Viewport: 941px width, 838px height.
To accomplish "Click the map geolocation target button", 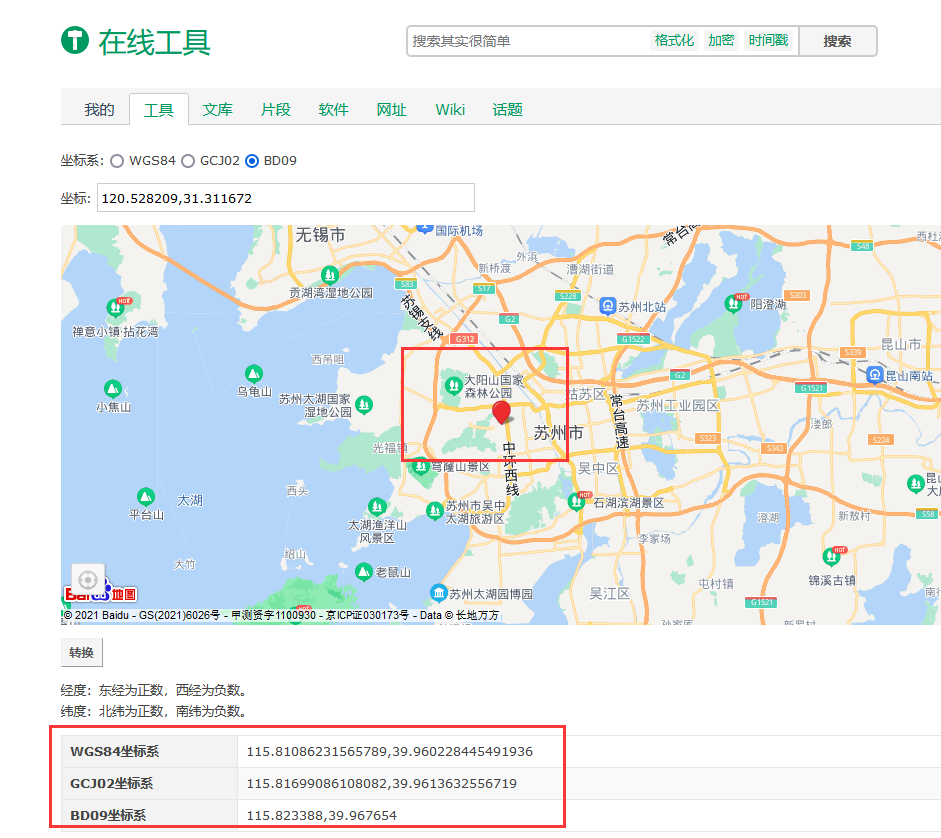I will tap(88, 580).
